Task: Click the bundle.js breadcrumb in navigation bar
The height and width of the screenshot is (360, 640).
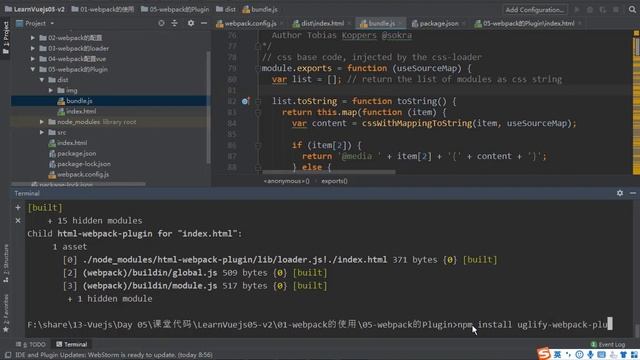Action: point(260,9)
